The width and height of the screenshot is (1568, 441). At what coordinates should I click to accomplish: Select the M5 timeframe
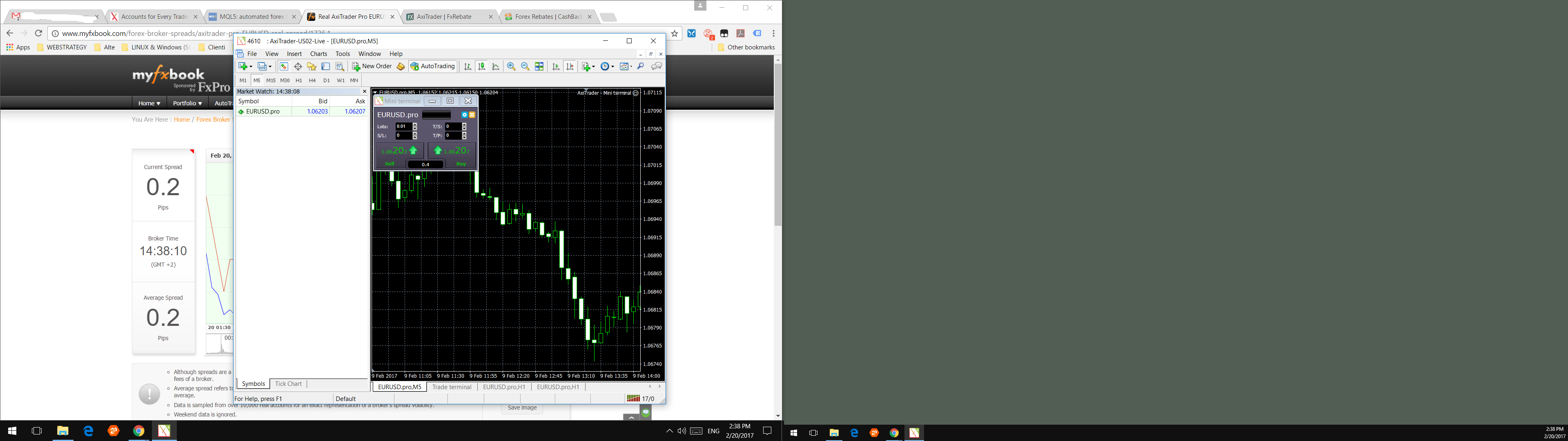tap(257, 80)
